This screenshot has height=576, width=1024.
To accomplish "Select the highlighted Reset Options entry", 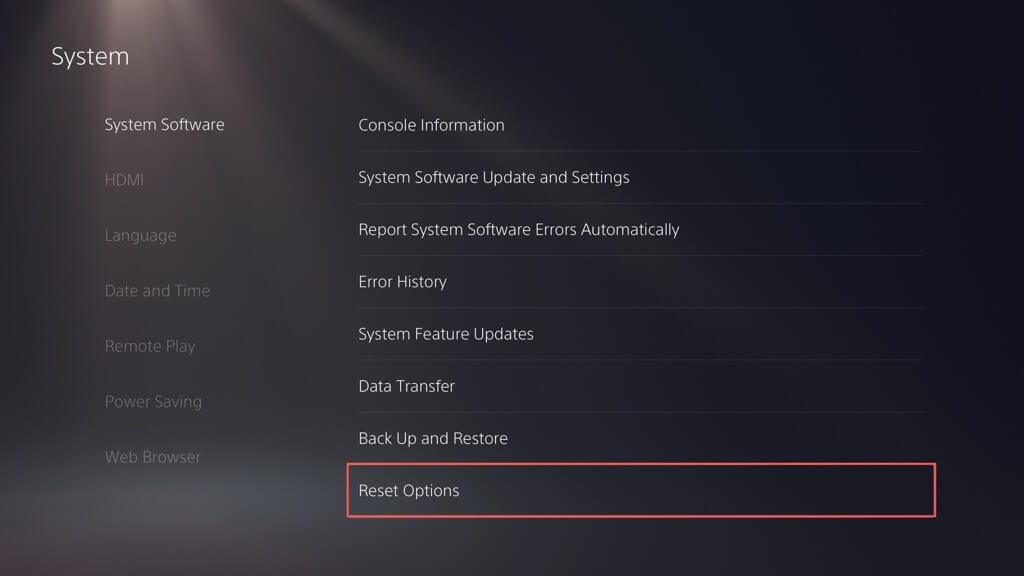I will click(409, 491).
